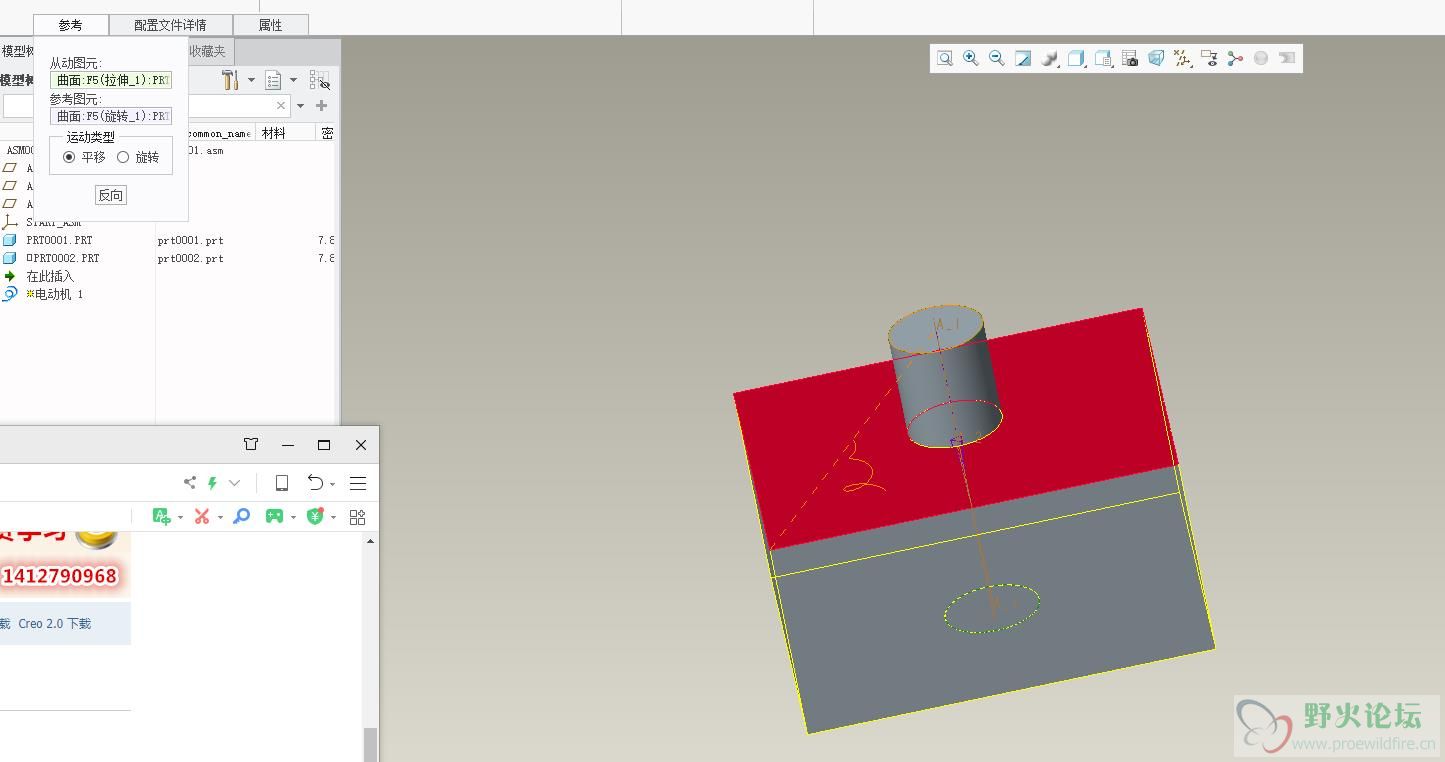This screenshot has height=762, width=1445.
Task: Toggle the perspective view glass cube icon
Action: pyautogui.click(x=1156, y=59)
